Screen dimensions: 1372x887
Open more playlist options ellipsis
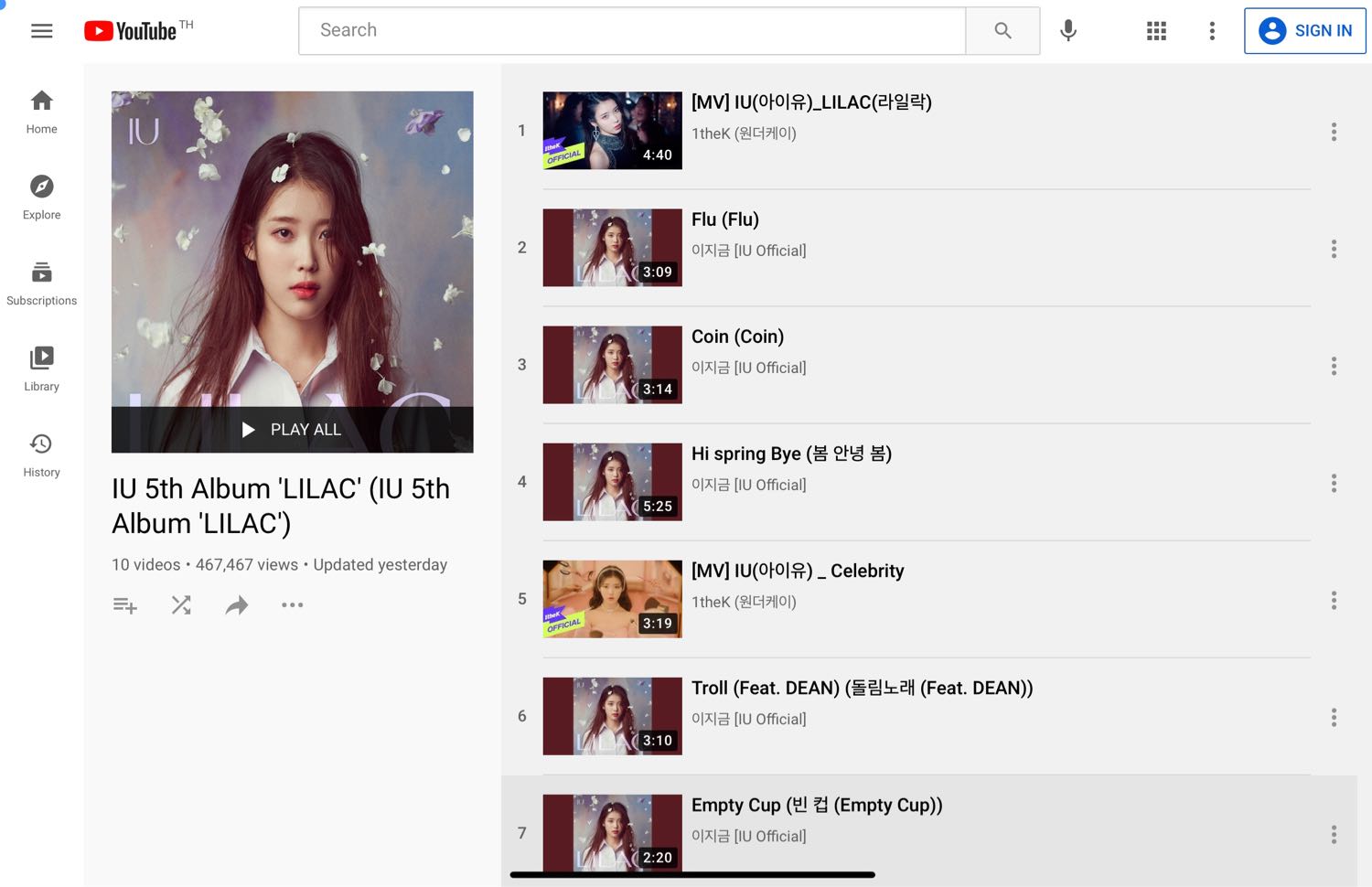click(x=292, y=604)
